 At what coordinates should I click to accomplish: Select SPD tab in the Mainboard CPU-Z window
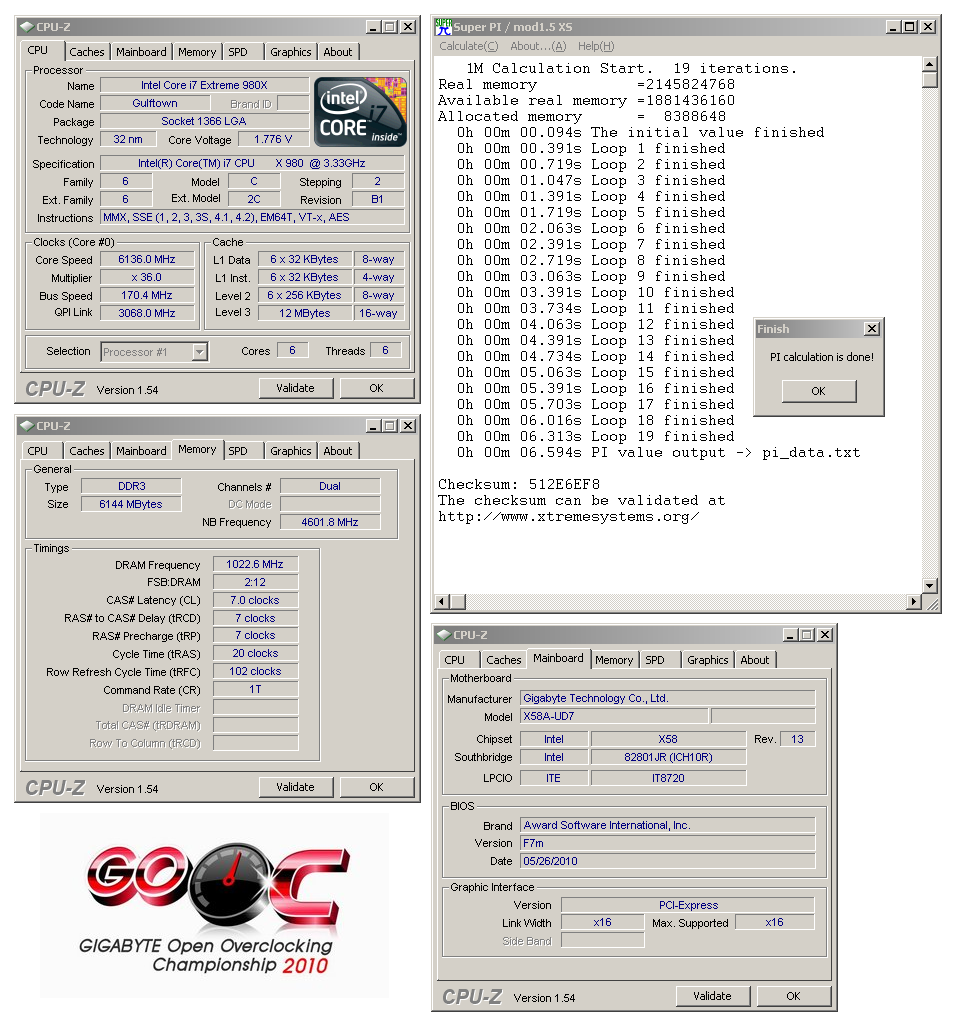[x=655, y=660]
